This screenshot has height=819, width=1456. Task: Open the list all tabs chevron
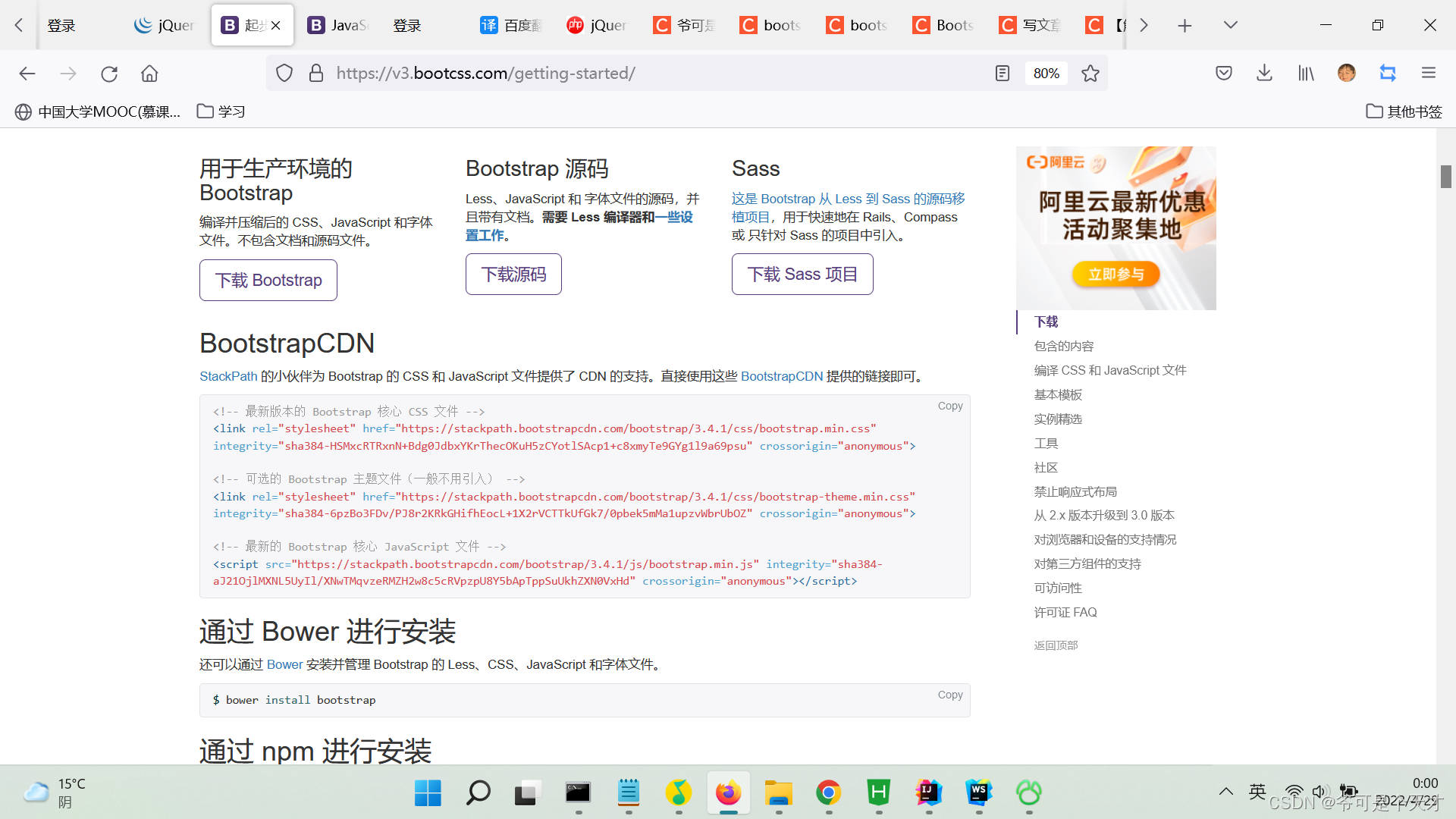tap(1230, 25)
